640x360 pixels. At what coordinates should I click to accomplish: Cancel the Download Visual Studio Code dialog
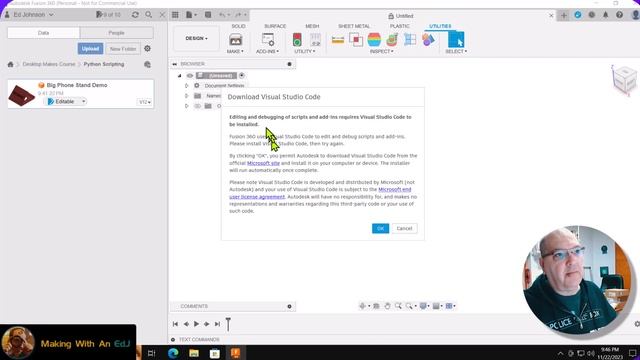coord(404,228)
